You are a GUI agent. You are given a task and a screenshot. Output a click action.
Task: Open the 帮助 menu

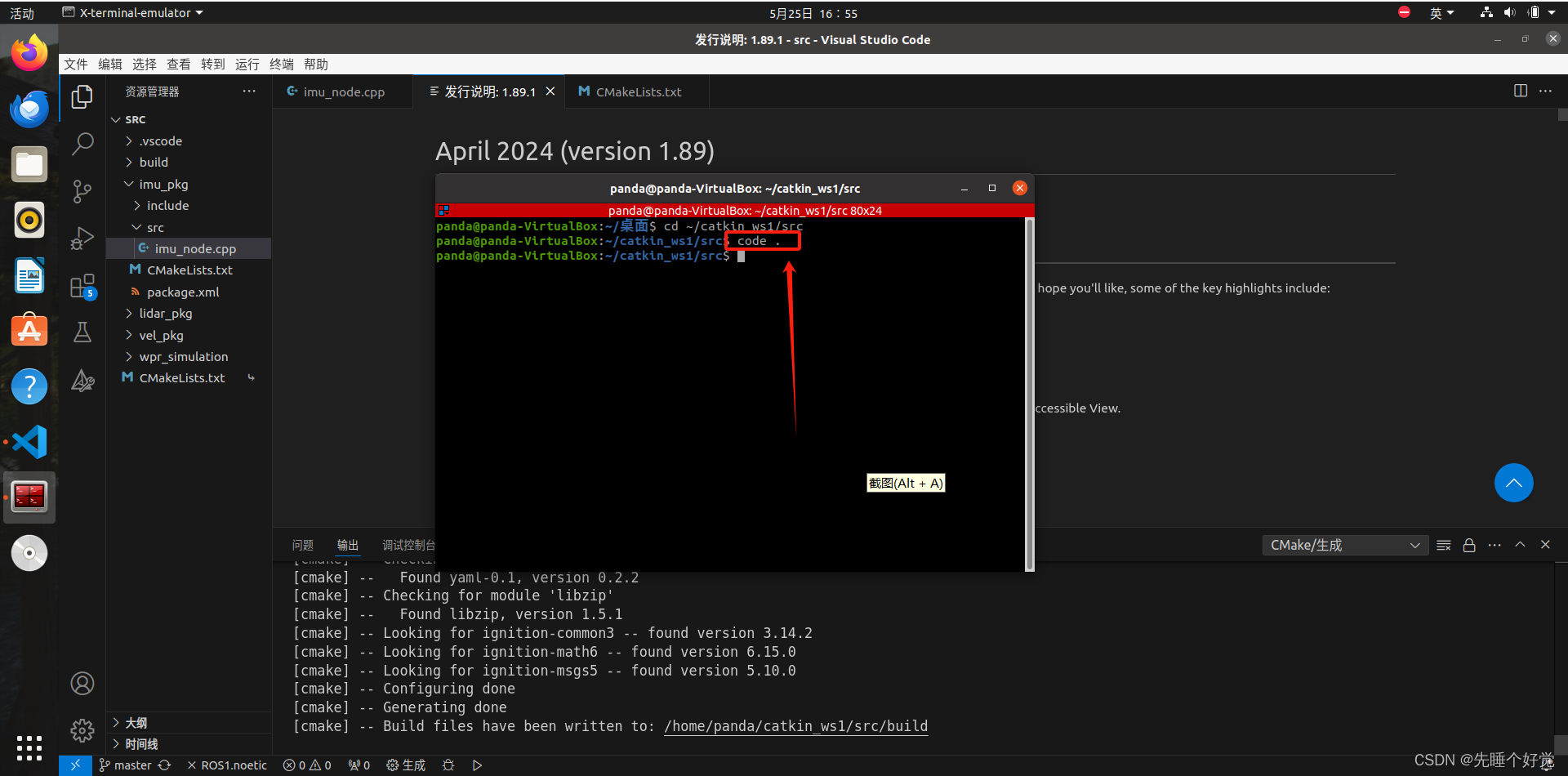click(316, 65)
